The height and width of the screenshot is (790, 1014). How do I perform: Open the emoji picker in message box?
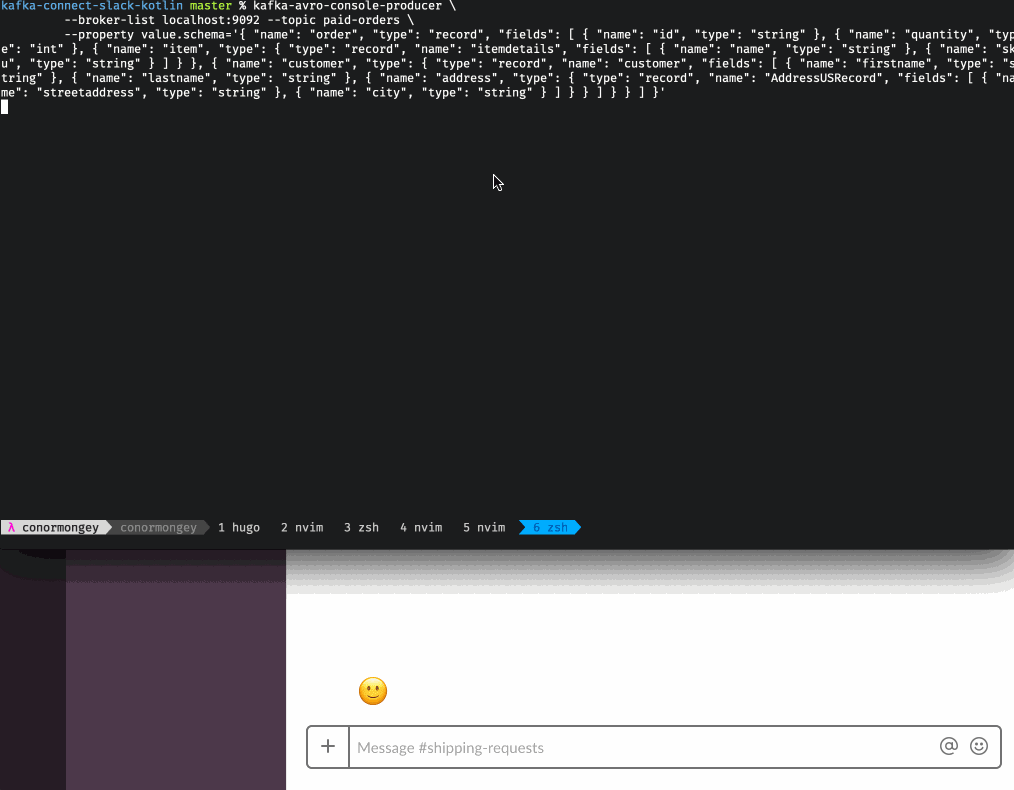tap(978, 746)
